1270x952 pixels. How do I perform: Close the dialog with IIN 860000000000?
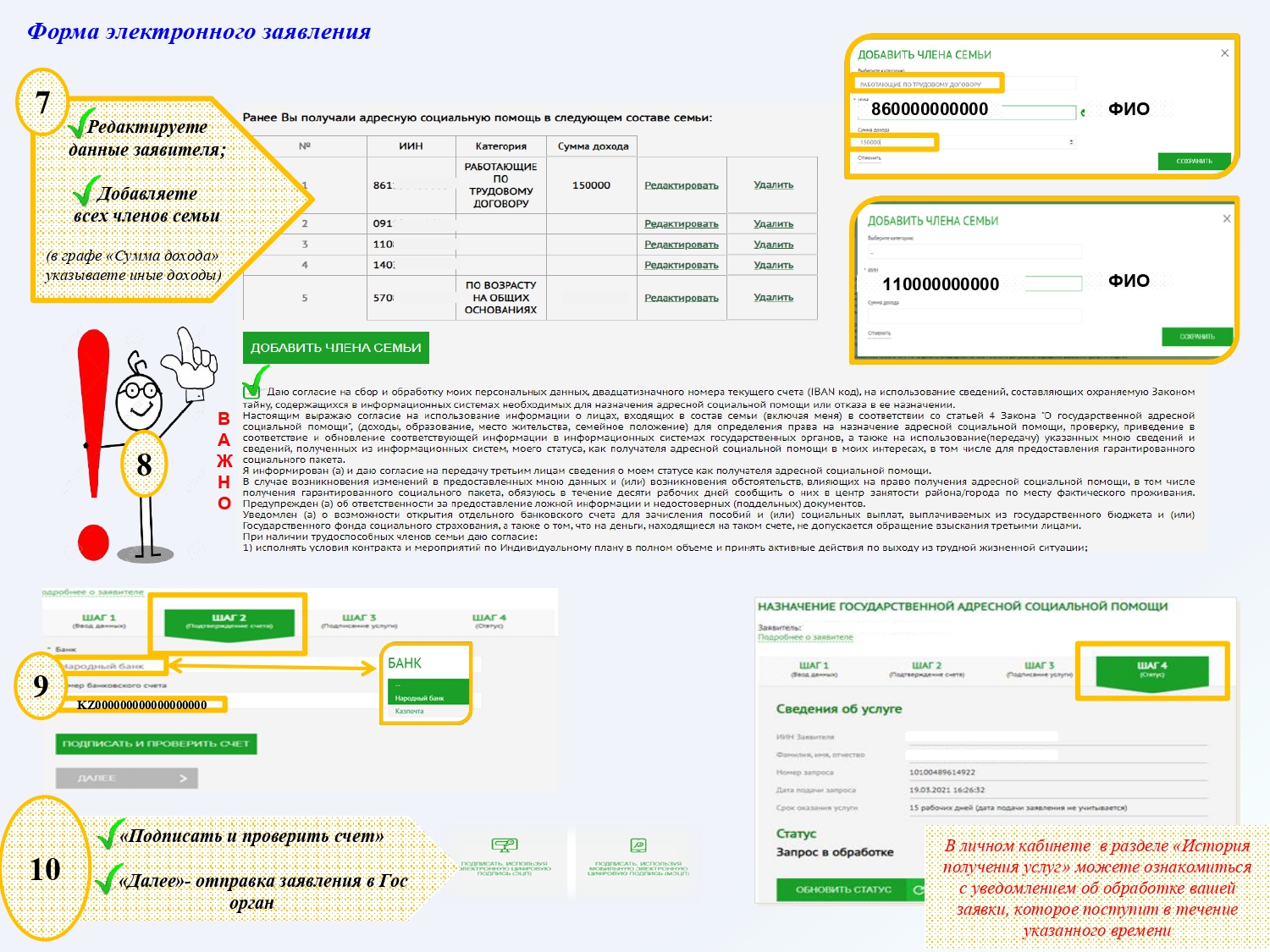coord(1224,53)
